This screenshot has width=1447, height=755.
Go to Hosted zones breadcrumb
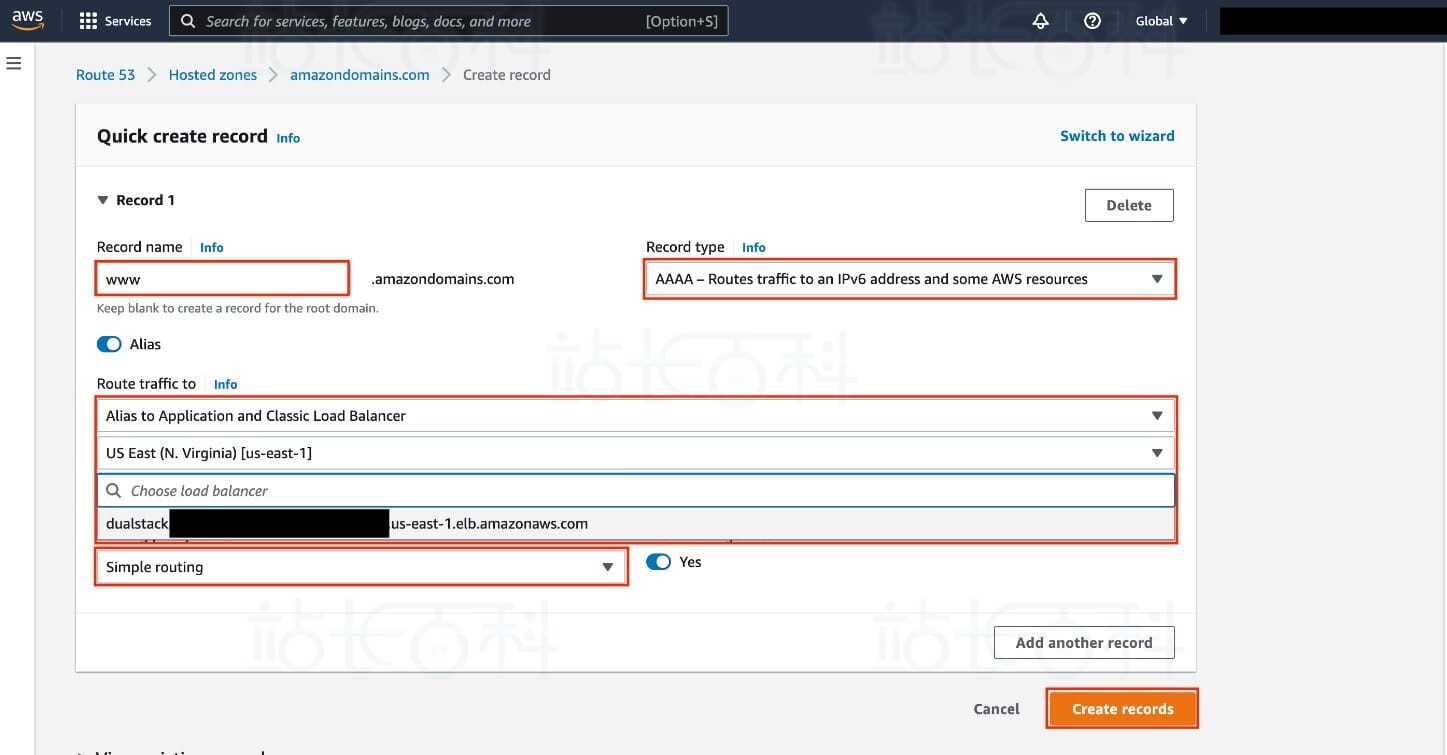[x=213, y=75]
